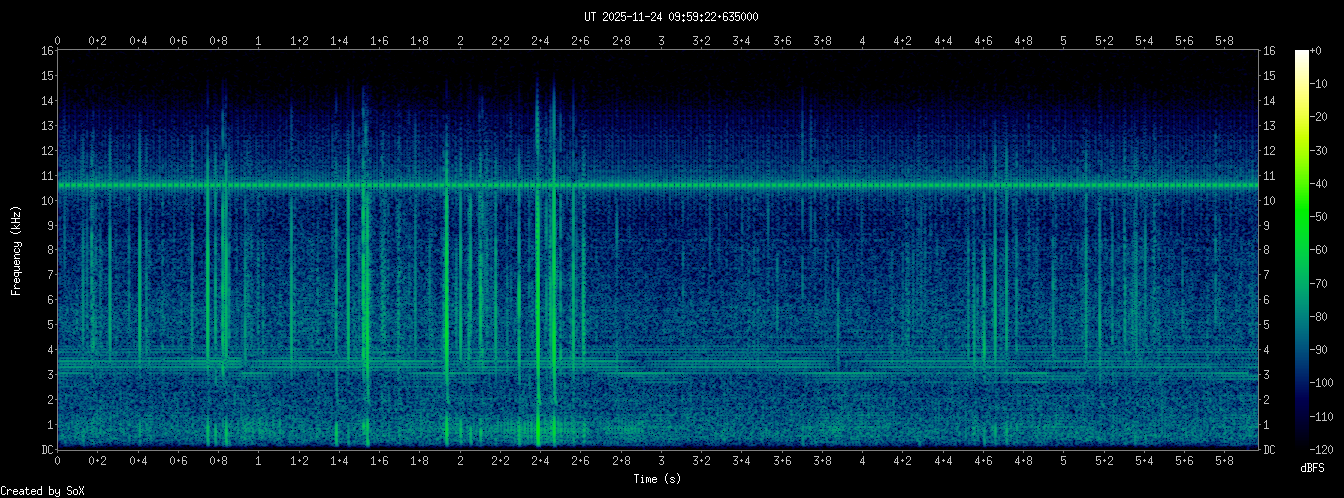Image resolution: width=1344 pixels, height=498 pixels.
Task: Click the 4 second mark on the bottom time axis
Action: coord(862,461)
